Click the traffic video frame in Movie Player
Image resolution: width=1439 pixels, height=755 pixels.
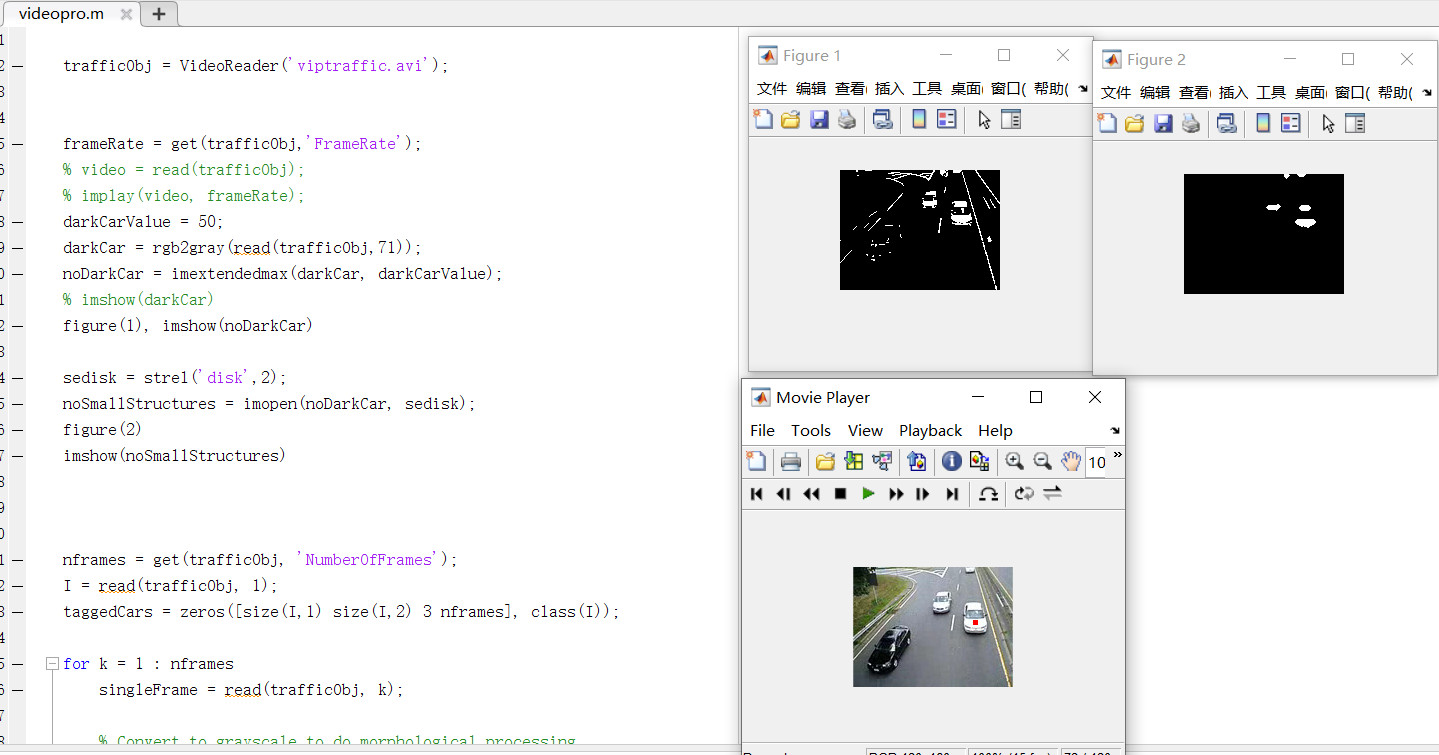pyautogui.click(x=933, y=627)
